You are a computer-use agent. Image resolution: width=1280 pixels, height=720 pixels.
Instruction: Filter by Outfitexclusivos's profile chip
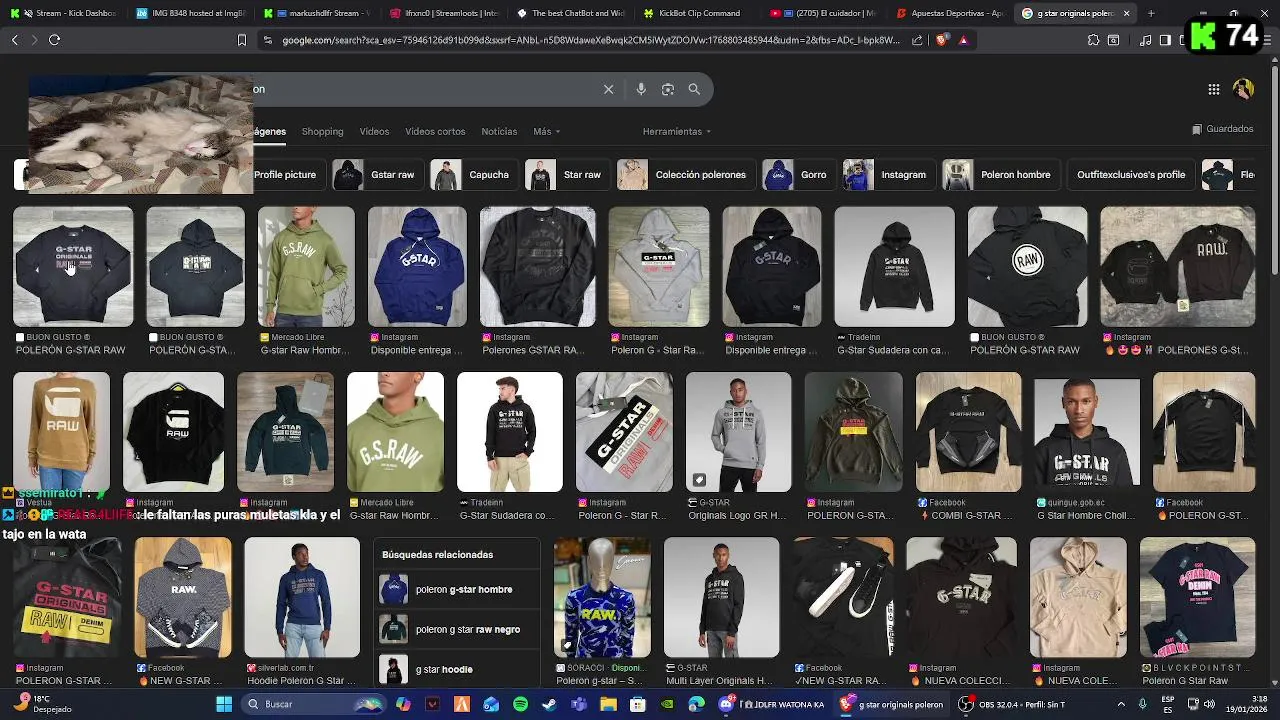click(x=1130, y=174)
